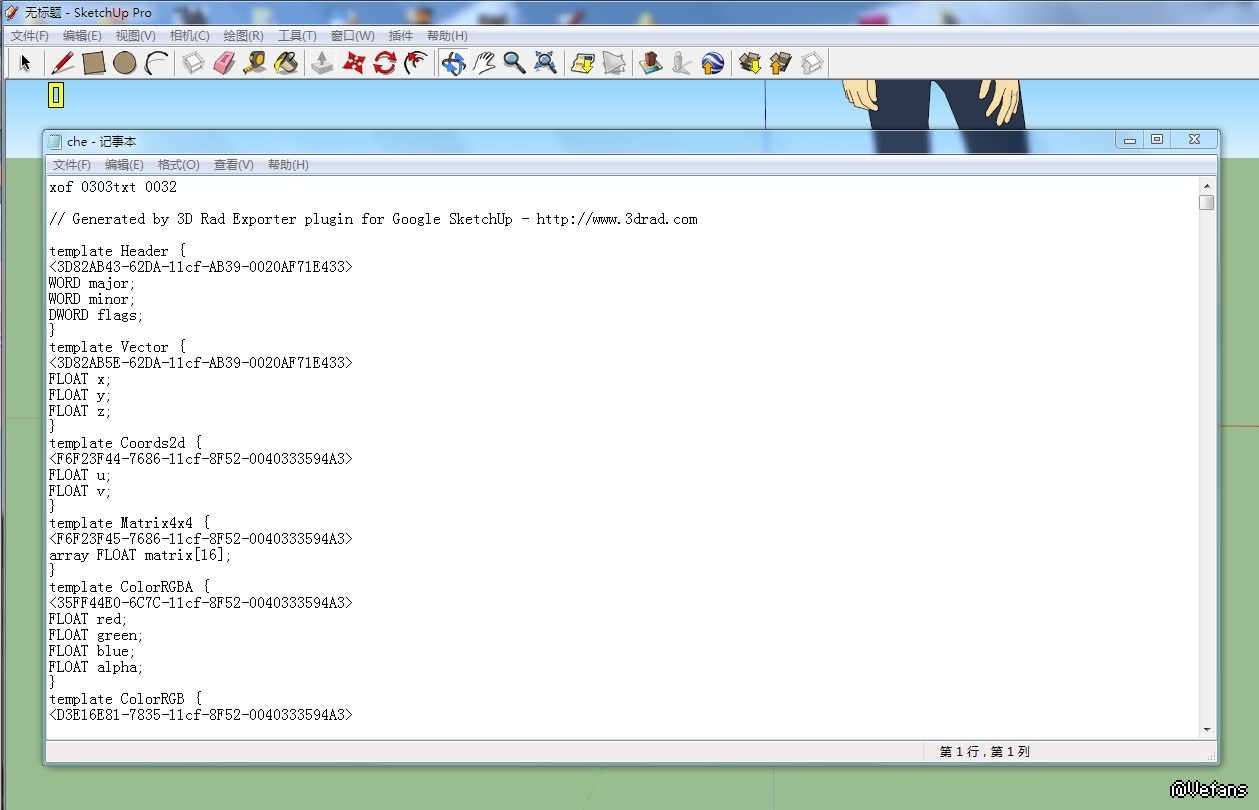Screen dimensions: 1259x810
Task: Click the Get Models icon
Action: [x=750, y=63]
